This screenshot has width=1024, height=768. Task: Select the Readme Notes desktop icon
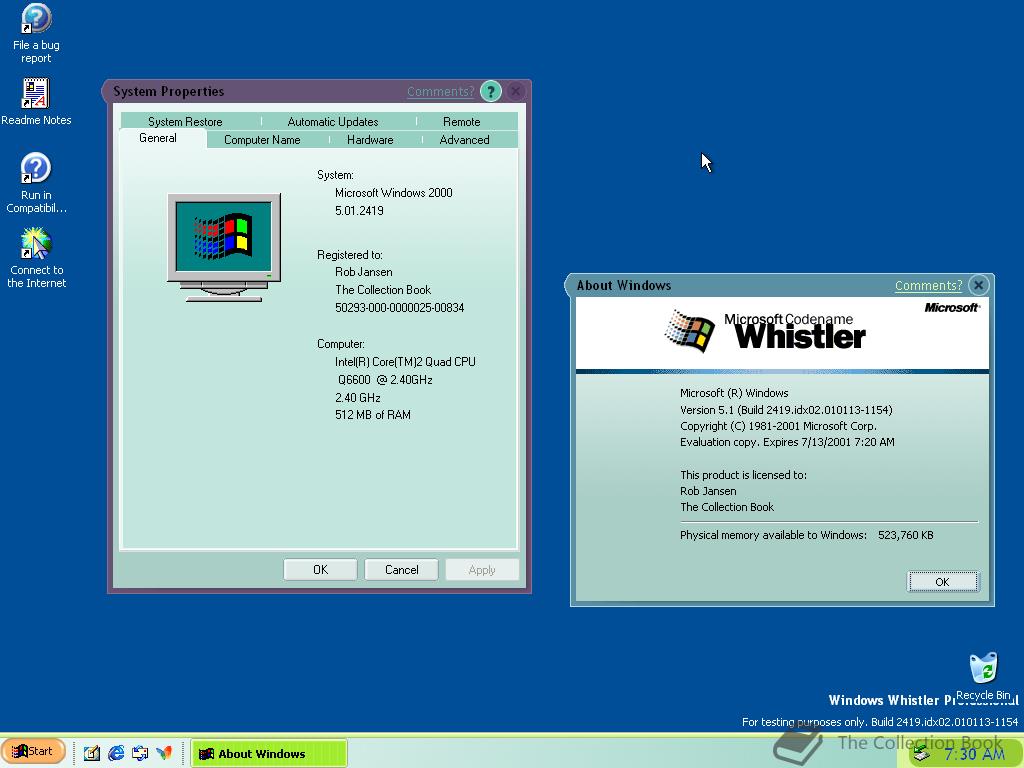(36, 102)
